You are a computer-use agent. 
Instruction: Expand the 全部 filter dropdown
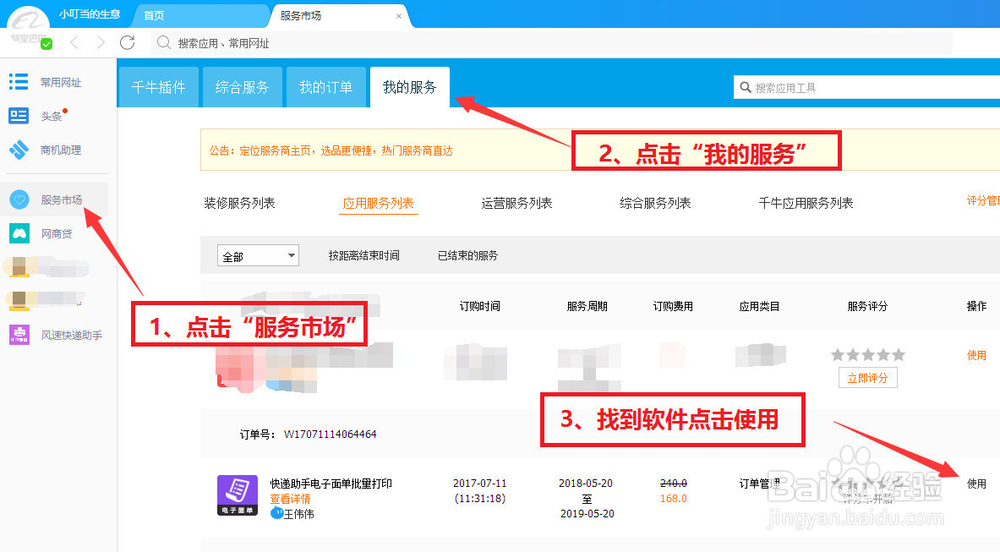point(258,256)
